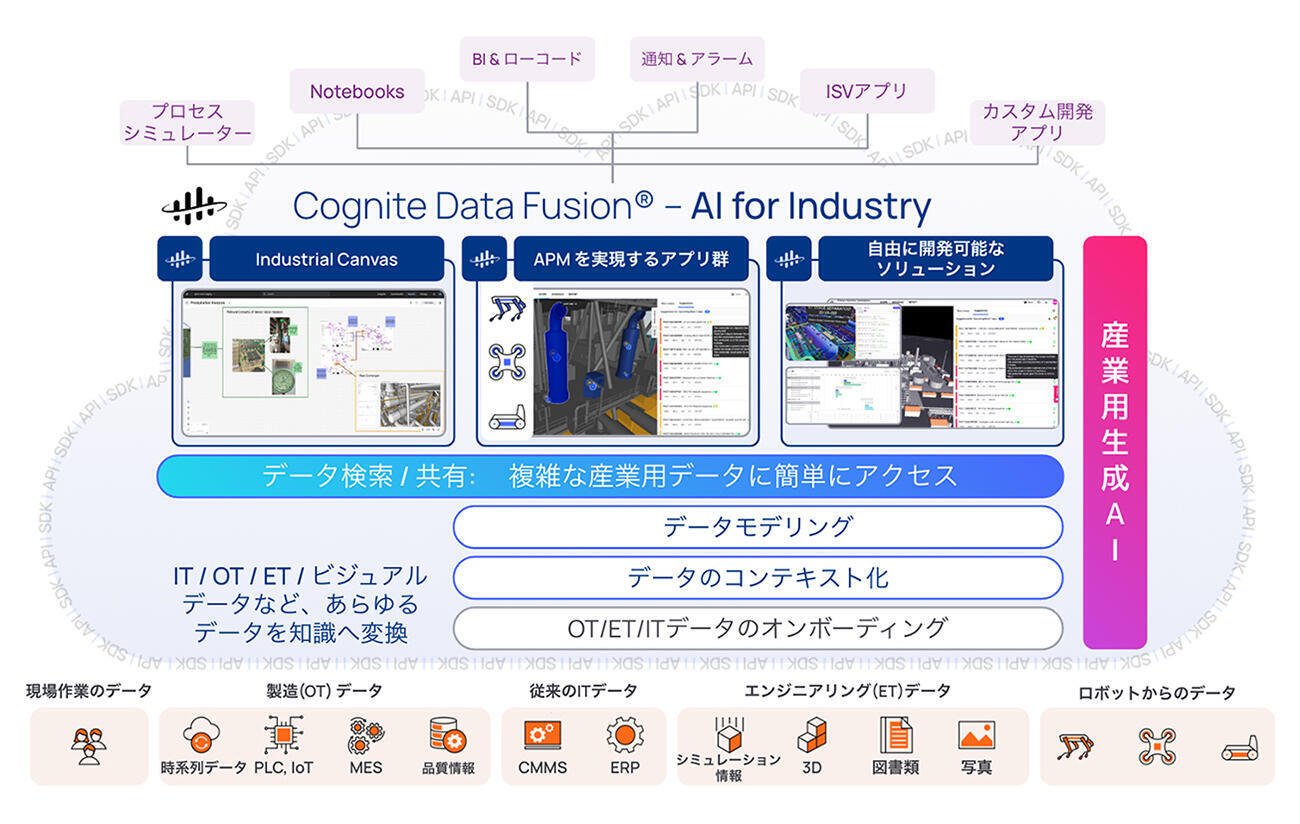Select the APMを実現するアプリ群 header
Viewport: 1300px width, 824px height.
(630, 260)
